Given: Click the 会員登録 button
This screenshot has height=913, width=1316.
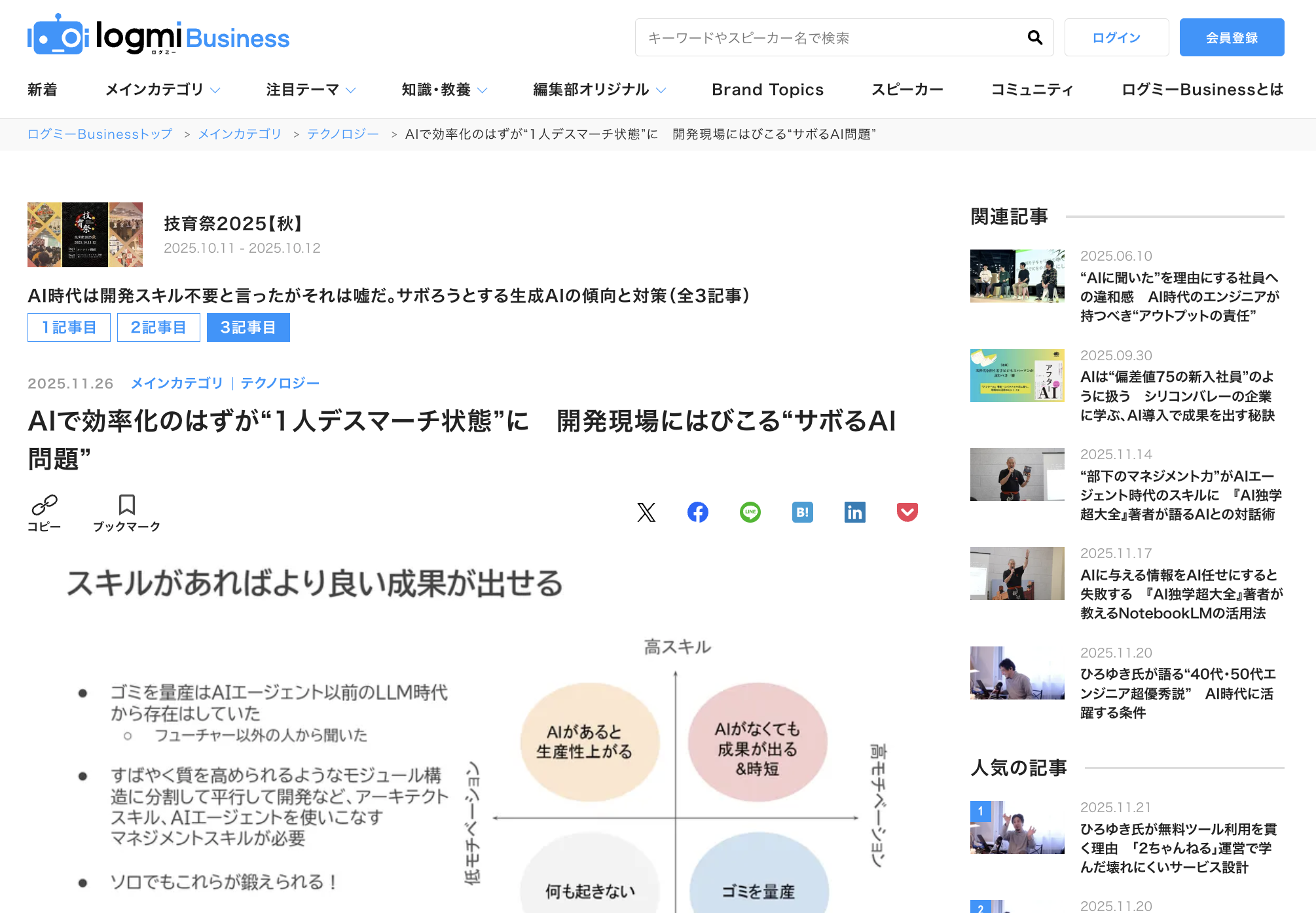Looking at the screenshot, I should [x=1232, y=38].
